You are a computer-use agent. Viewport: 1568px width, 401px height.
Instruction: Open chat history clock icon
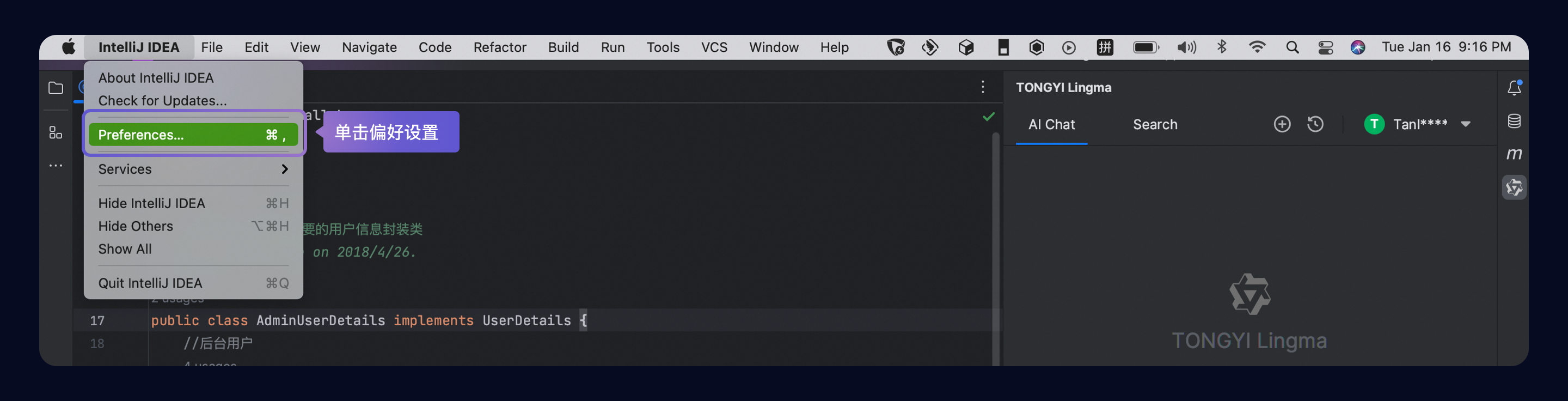1315,124
